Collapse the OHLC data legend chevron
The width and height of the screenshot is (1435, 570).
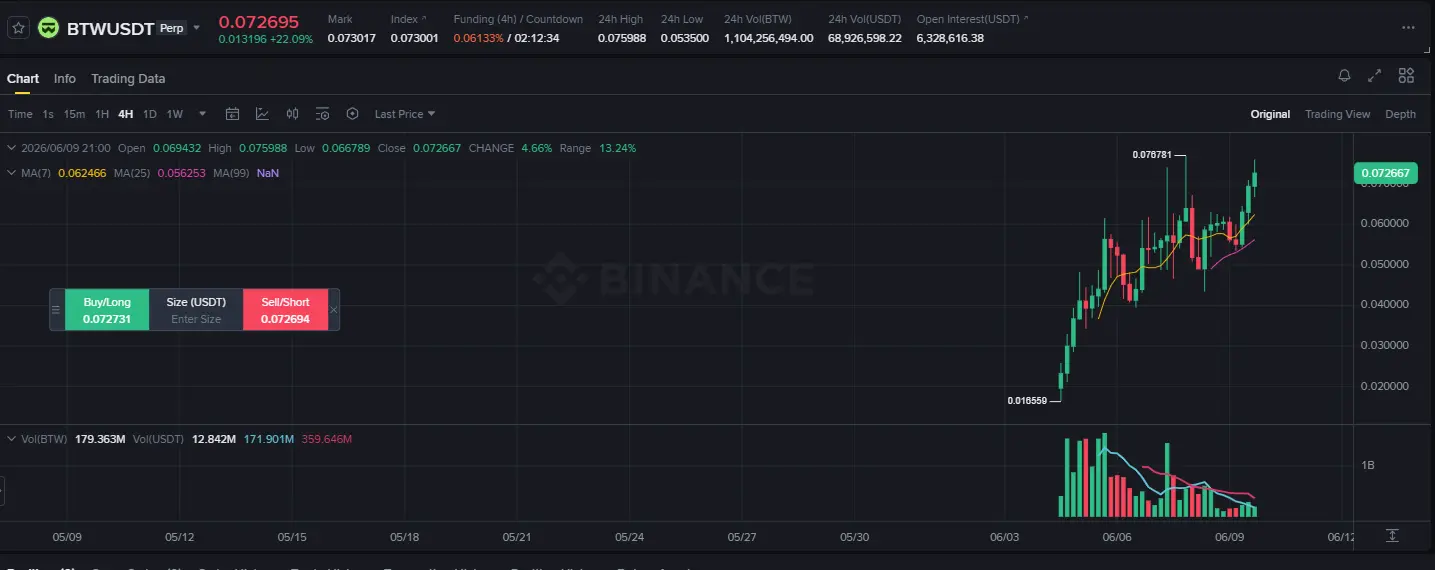(x=12, y=148)
